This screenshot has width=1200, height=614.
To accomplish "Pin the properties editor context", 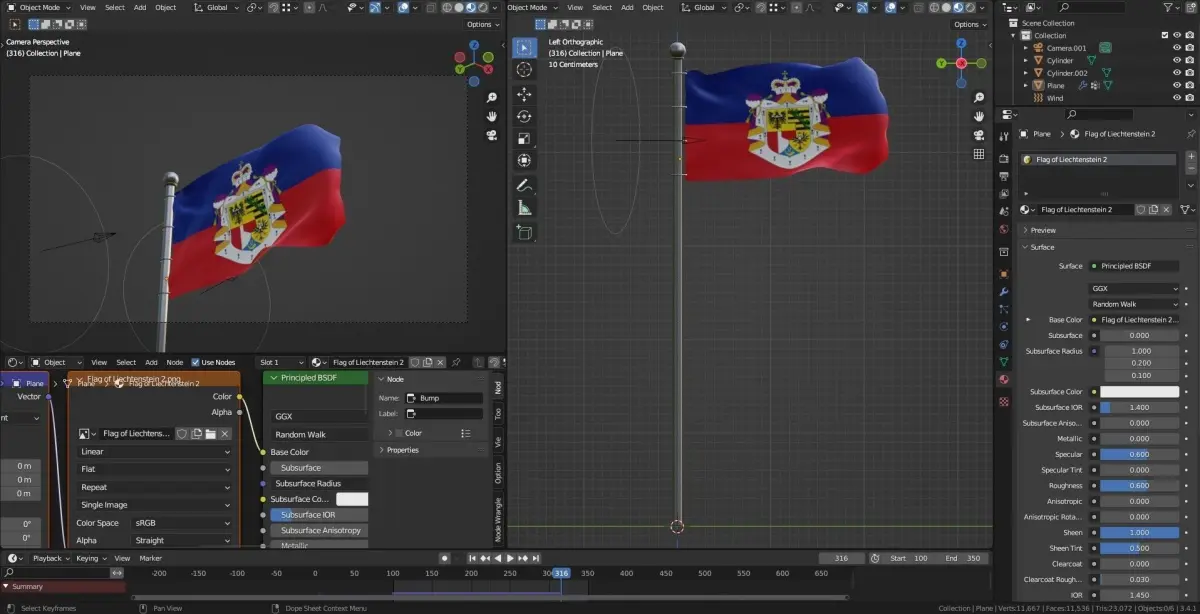I will tap(1190, 133).
